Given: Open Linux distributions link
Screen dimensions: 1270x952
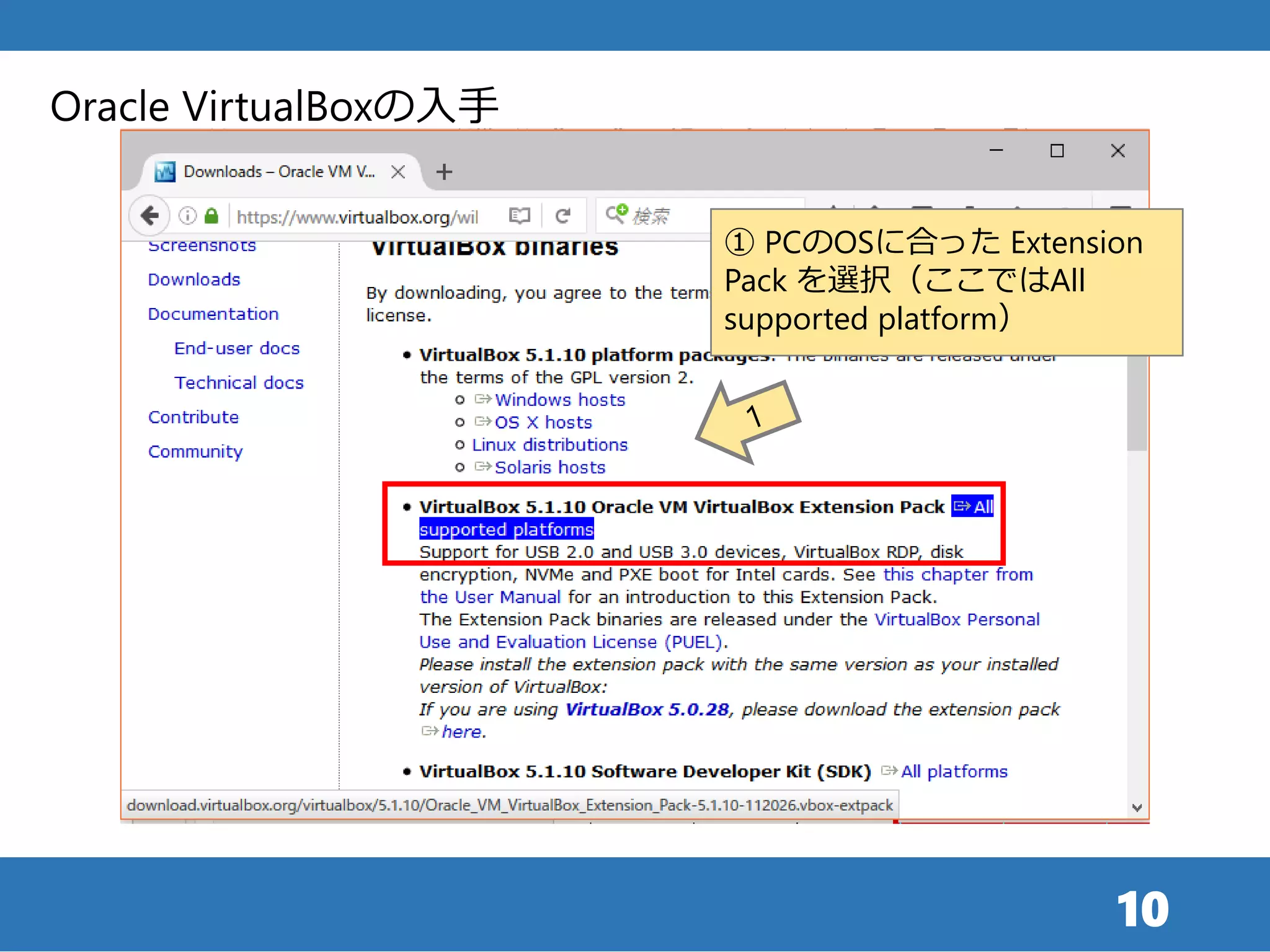Looking at the screenshot, I should pyautogui.click(x=549, y=445).
